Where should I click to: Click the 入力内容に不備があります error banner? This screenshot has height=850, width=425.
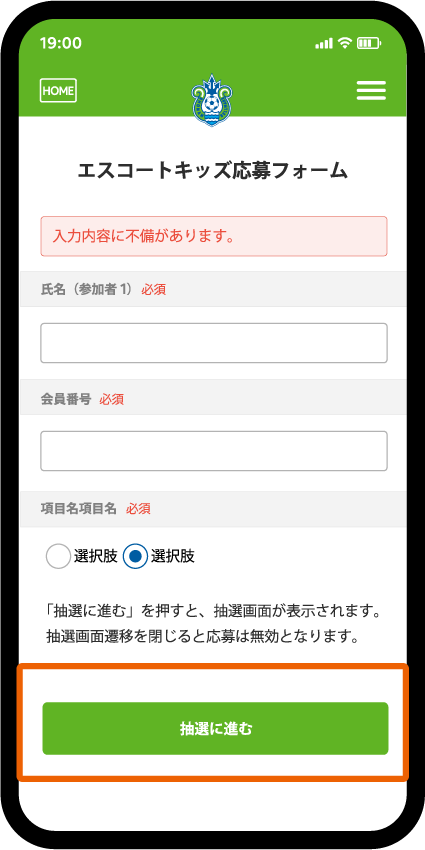pyautogui.click(x=214, y=236)
